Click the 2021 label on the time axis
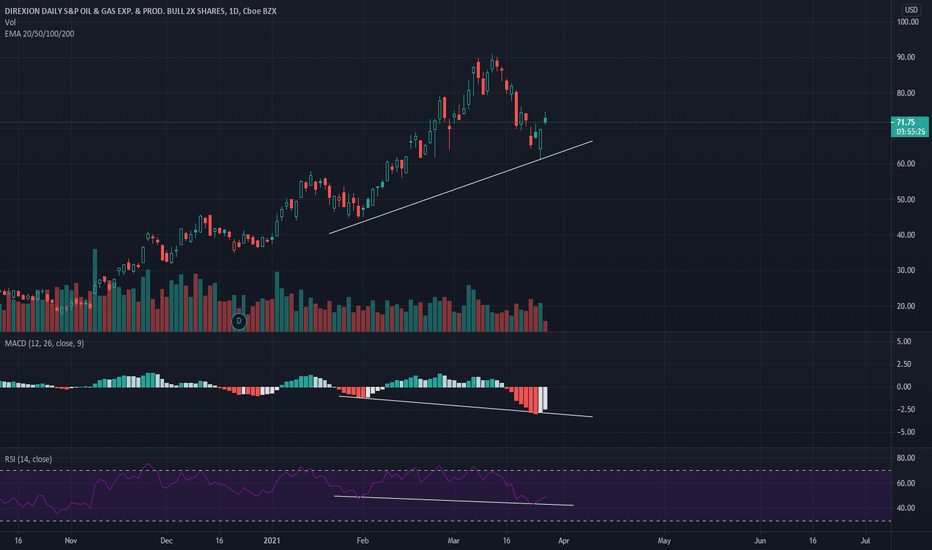Viewport: 932px width, 550px height. pyautogui.click(x=272, y=540)
